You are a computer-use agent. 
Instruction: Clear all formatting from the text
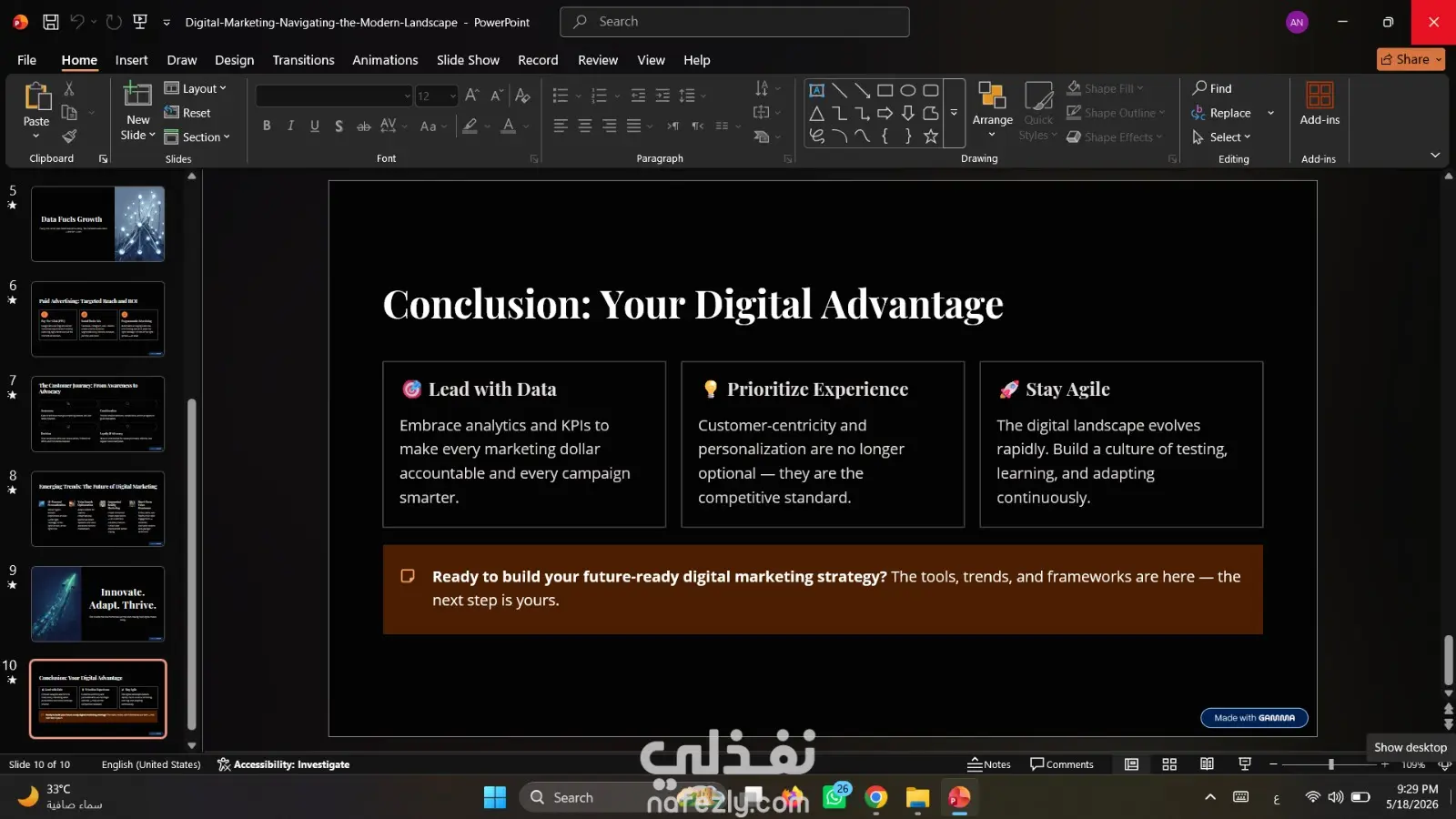(522, 96)
